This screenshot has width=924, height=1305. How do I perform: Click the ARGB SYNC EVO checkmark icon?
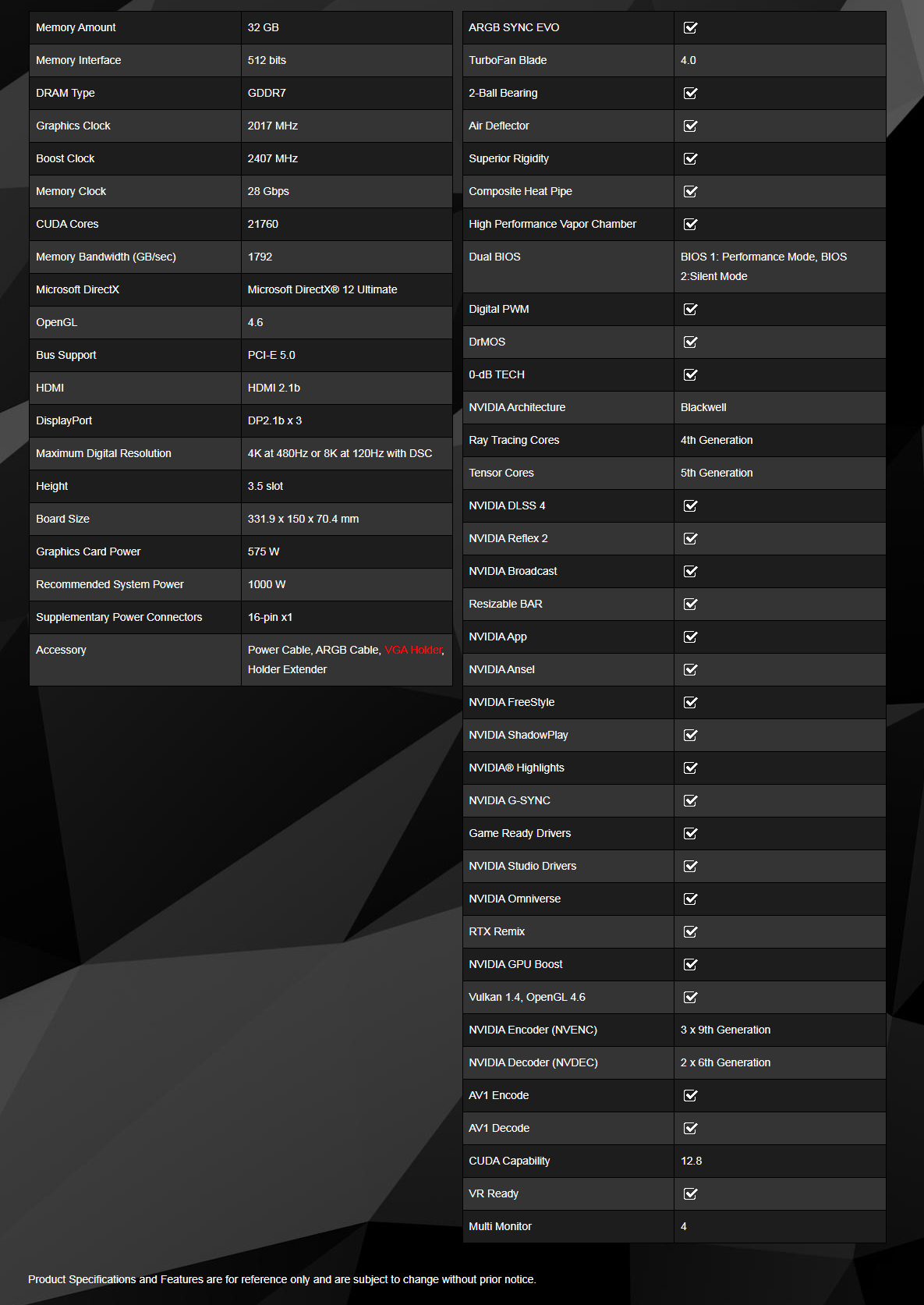click(x=690, y=28)
